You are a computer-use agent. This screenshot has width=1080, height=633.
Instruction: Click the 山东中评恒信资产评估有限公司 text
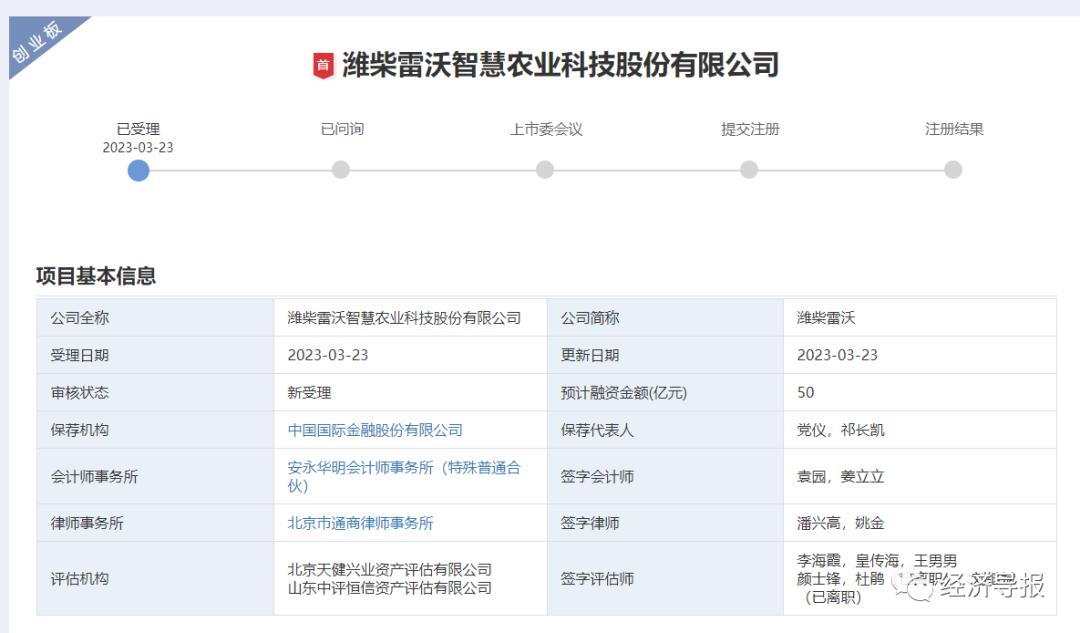point(390,588)
